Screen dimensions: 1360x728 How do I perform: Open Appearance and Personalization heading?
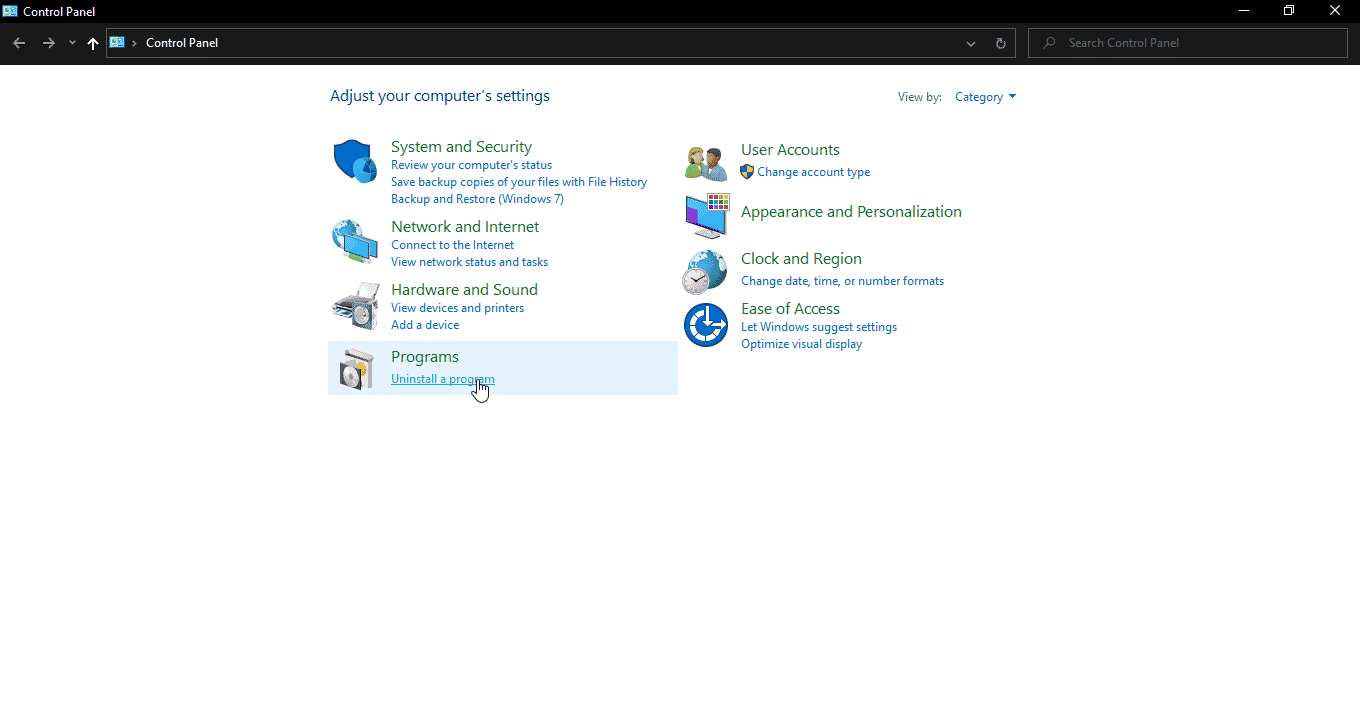point(851,212)
